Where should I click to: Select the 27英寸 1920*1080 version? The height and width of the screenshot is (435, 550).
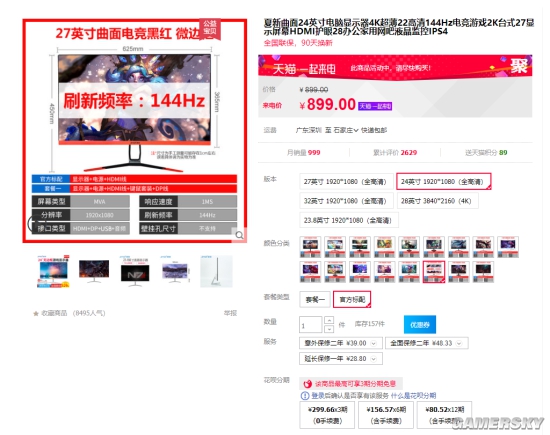click(x=346, y=182)
